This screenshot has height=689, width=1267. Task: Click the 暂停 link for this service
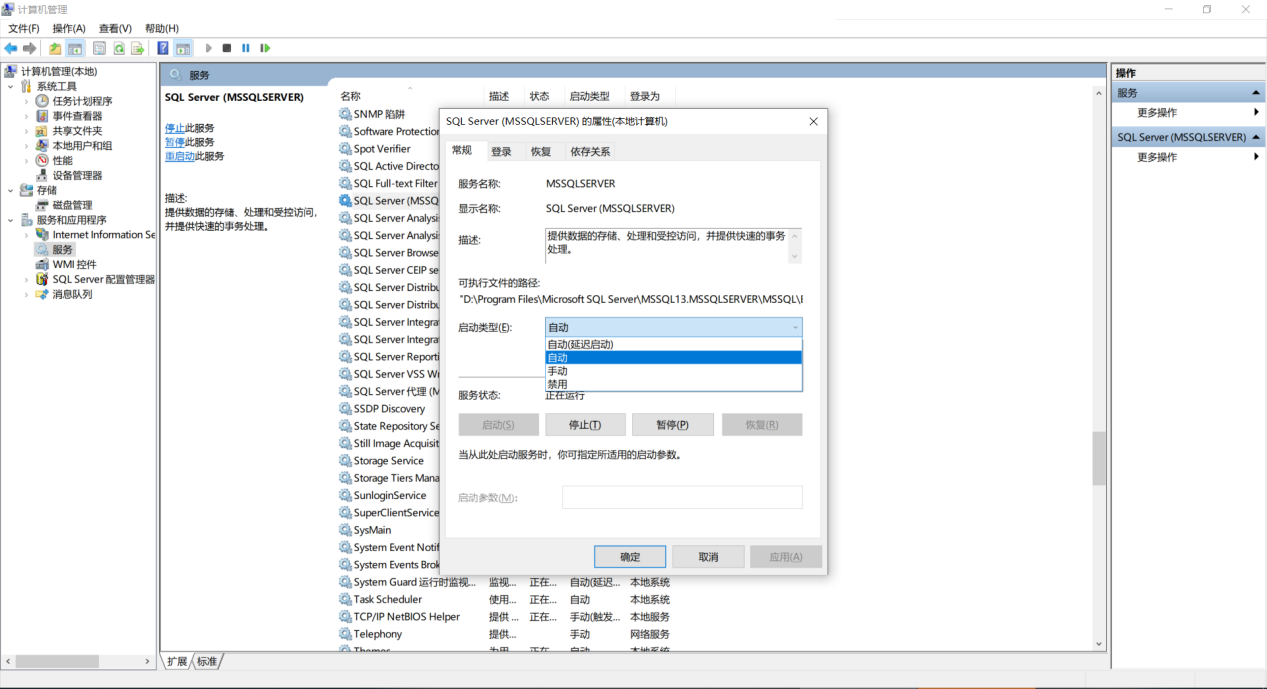click(175, 142)
